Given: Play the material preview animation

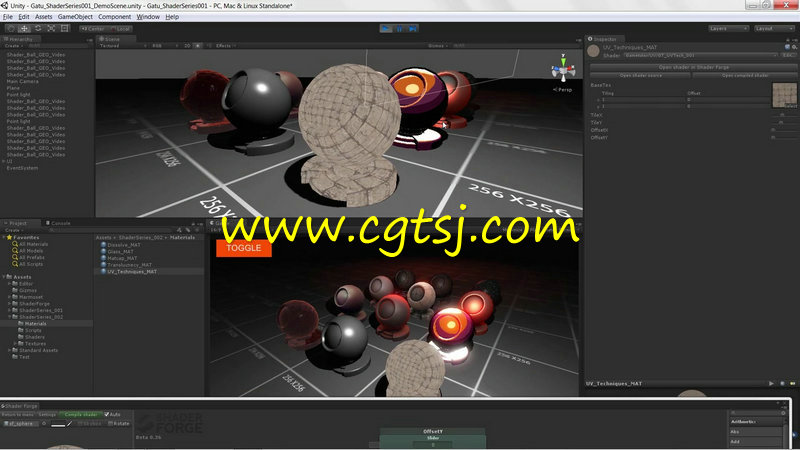Looking at the screenshot, I should coord(771,383).
